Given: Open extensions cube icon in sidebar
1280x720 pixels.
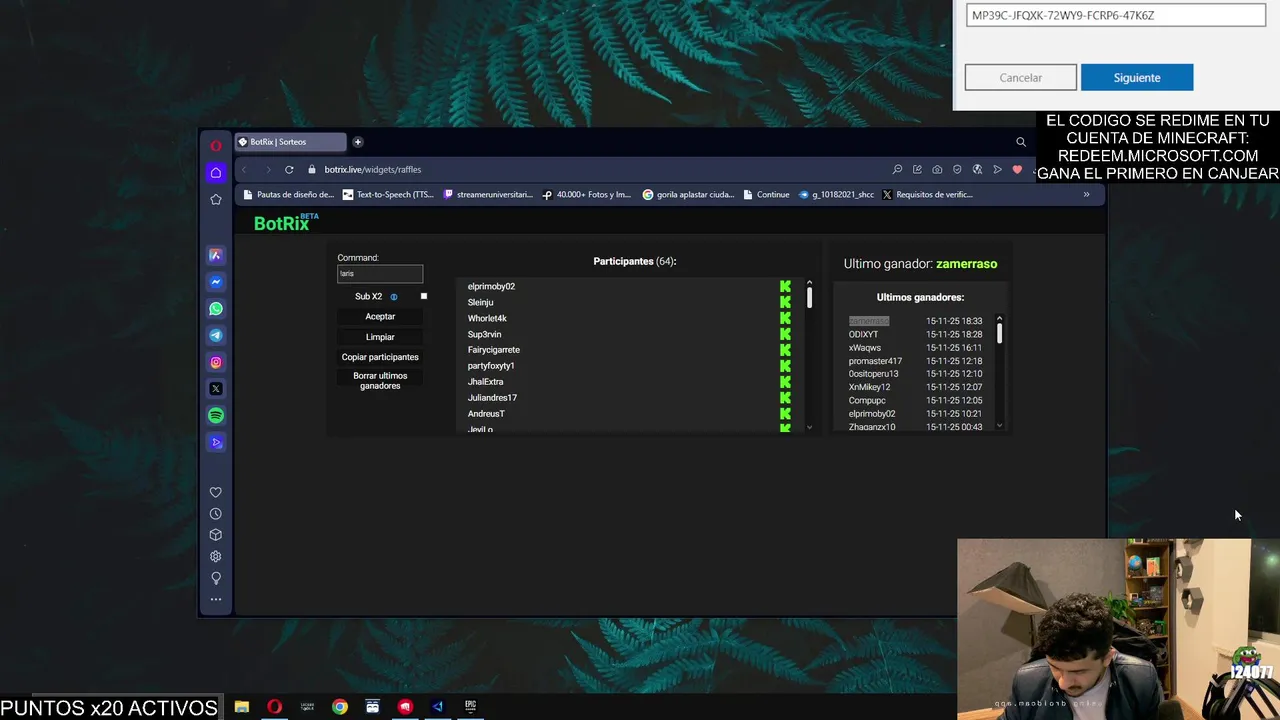Looking at the screenshot, I should (x=215, y=535).
